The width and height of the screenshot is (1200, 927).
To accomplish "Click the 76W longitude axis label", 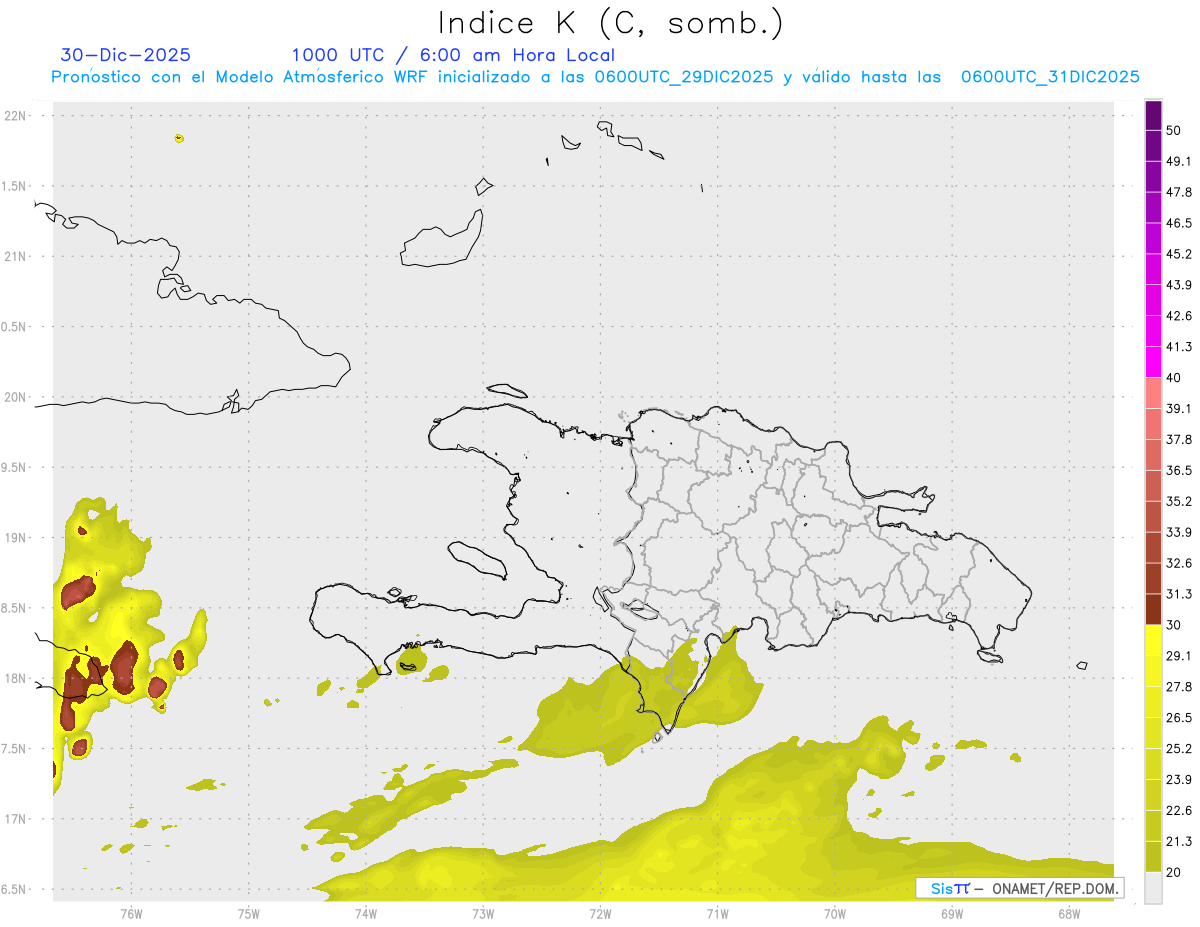I will 131,914.
